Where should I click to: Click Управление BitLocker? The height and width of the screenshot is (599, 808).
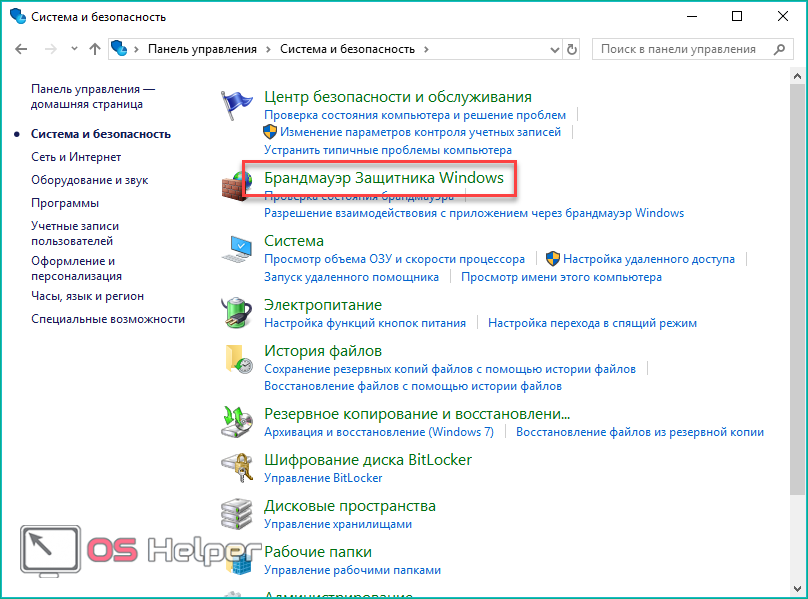point(323,478)
